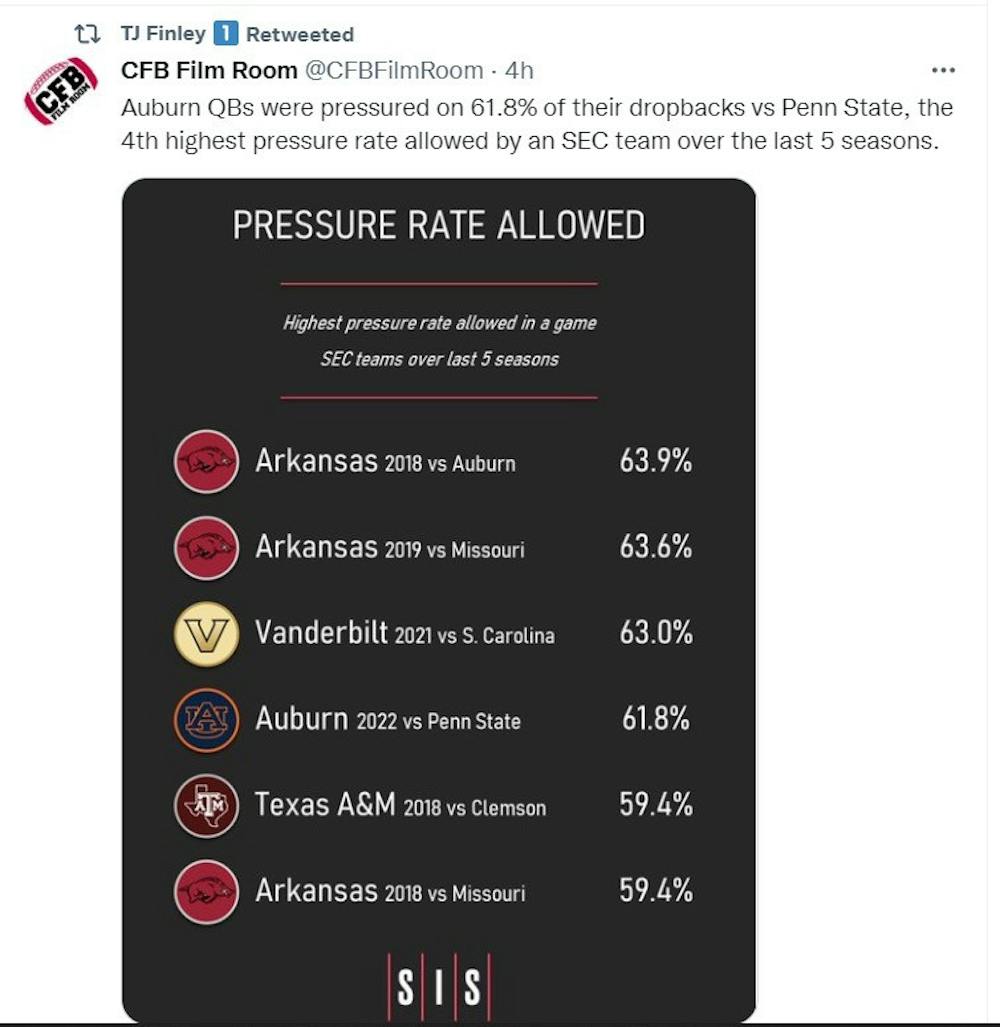Click the Arkansas 2019 vs Missouri razorback logo
Image resolution: width=1000 pixels, height=1027 pixels.
pyautogui.click(x=206, y=548)
